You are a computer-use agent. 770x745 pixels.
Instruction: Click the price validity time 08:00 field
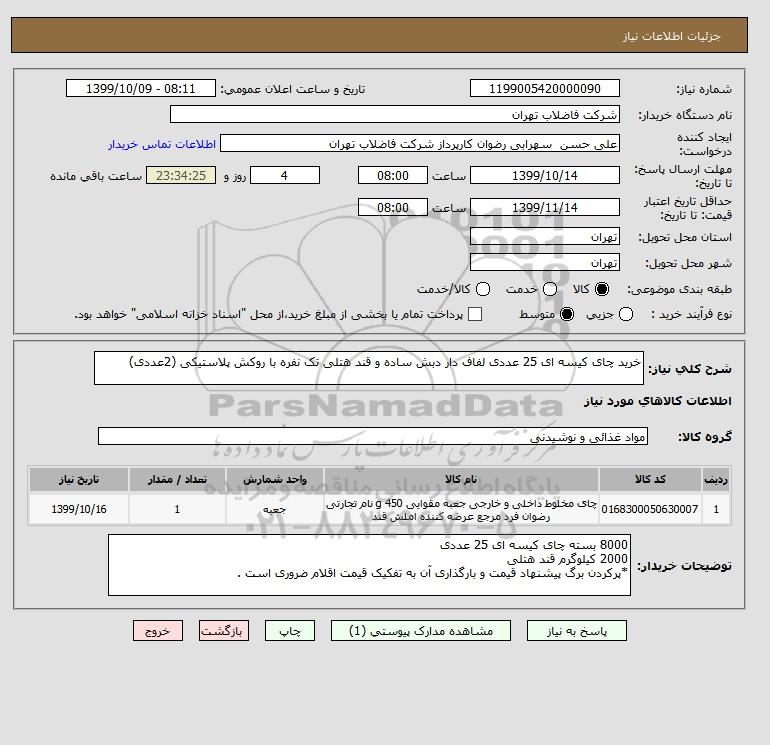point(393,207)
